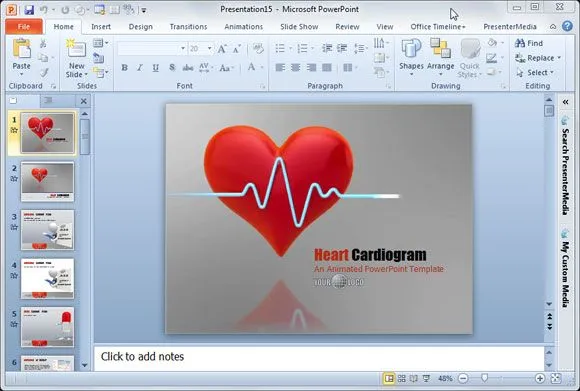Image resolution: width=580 pixels, height=391 pixels.
Task: Open the Office Timeline+ tab
Action: pos(438,27)
